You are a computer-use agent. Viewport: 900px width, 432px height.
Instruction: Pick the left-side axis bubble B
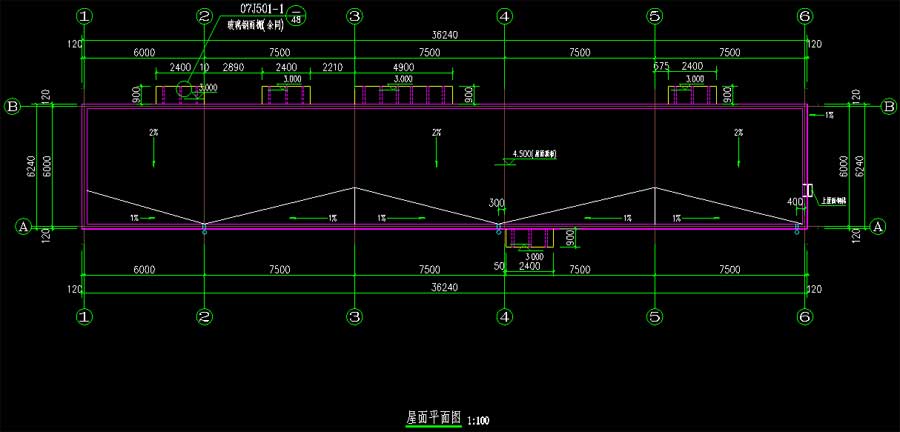tap(11, 106)
